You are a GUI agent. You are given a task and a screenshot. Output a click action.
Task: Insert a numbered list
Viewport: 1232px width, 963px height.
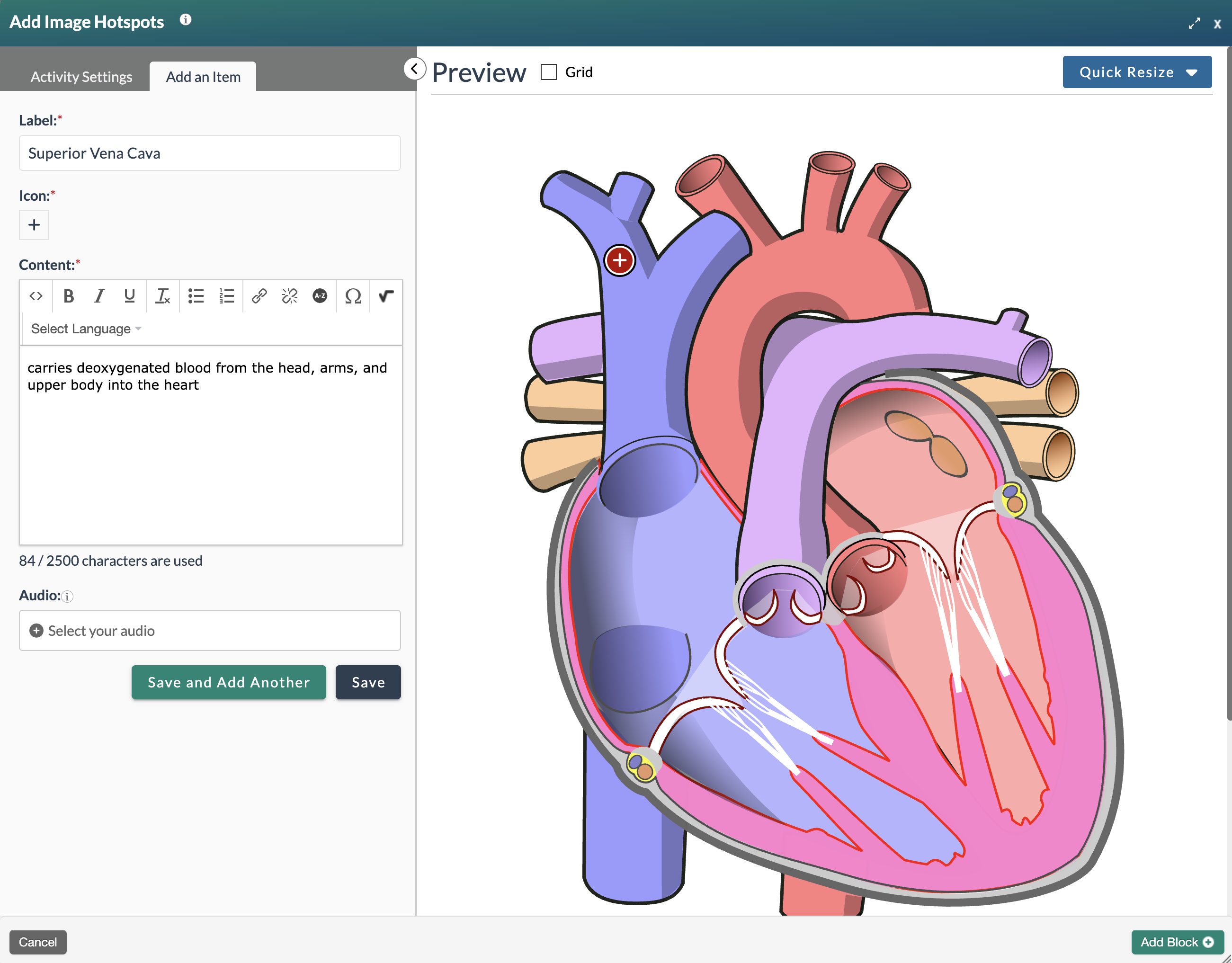226,295
